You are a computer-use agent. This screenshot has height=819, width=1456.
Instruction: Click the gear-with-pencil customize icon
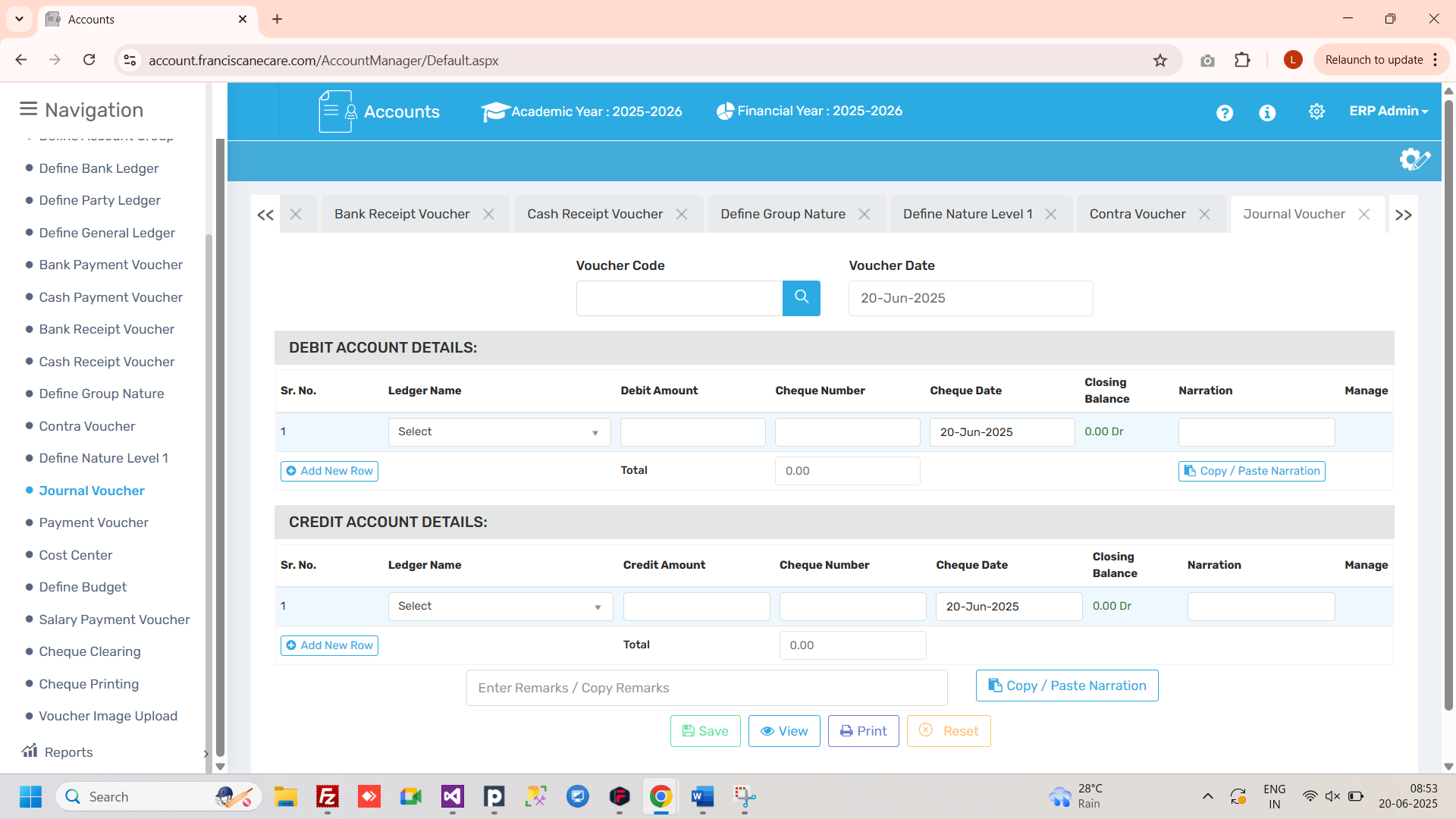click(1414, 159)
